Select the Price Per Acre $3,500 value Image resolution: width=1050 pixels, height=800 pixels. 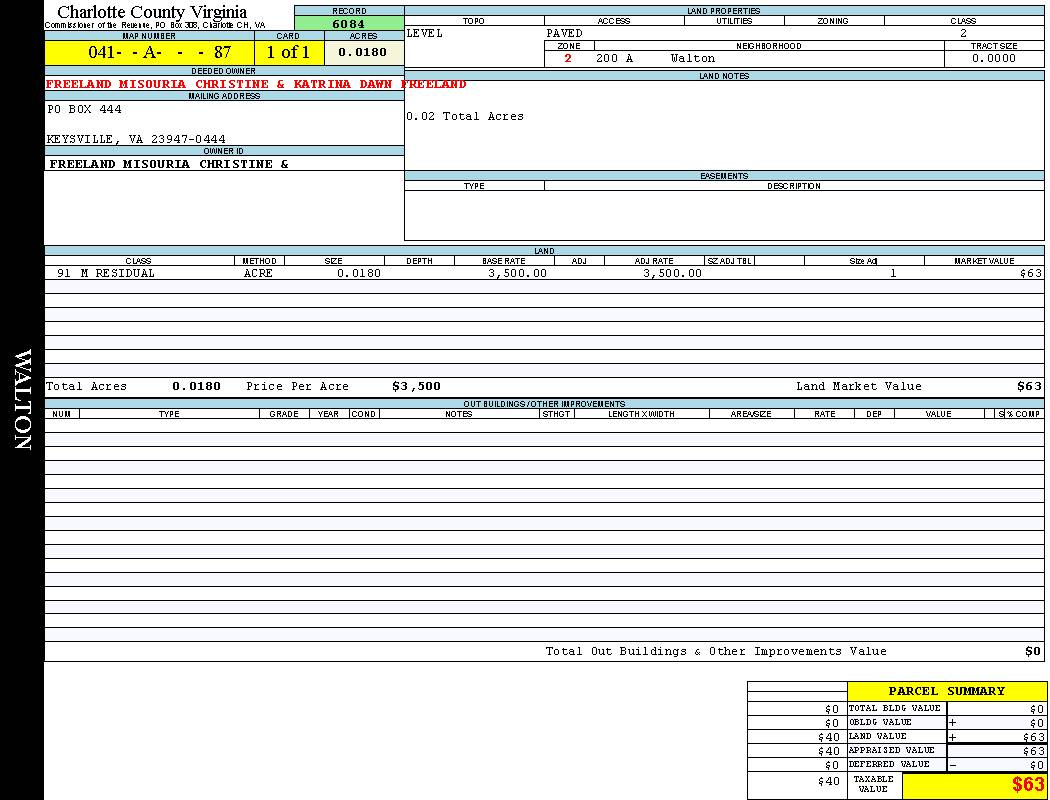[416, 387]
